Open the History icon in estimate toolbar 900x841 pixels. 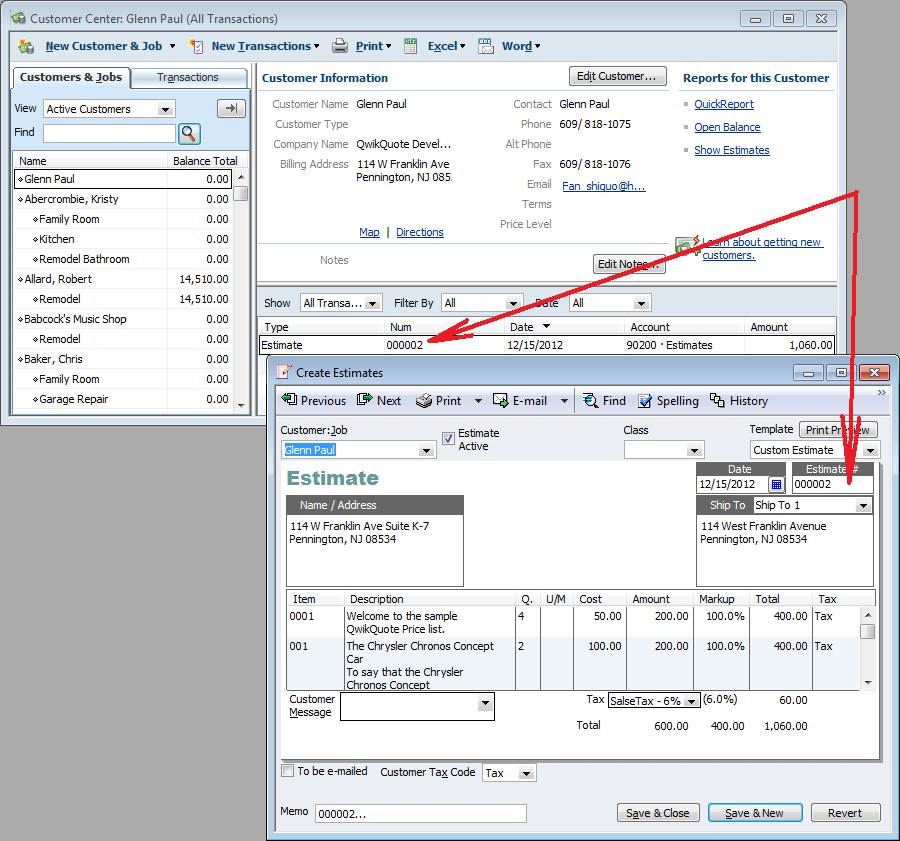tap(718, 400)
